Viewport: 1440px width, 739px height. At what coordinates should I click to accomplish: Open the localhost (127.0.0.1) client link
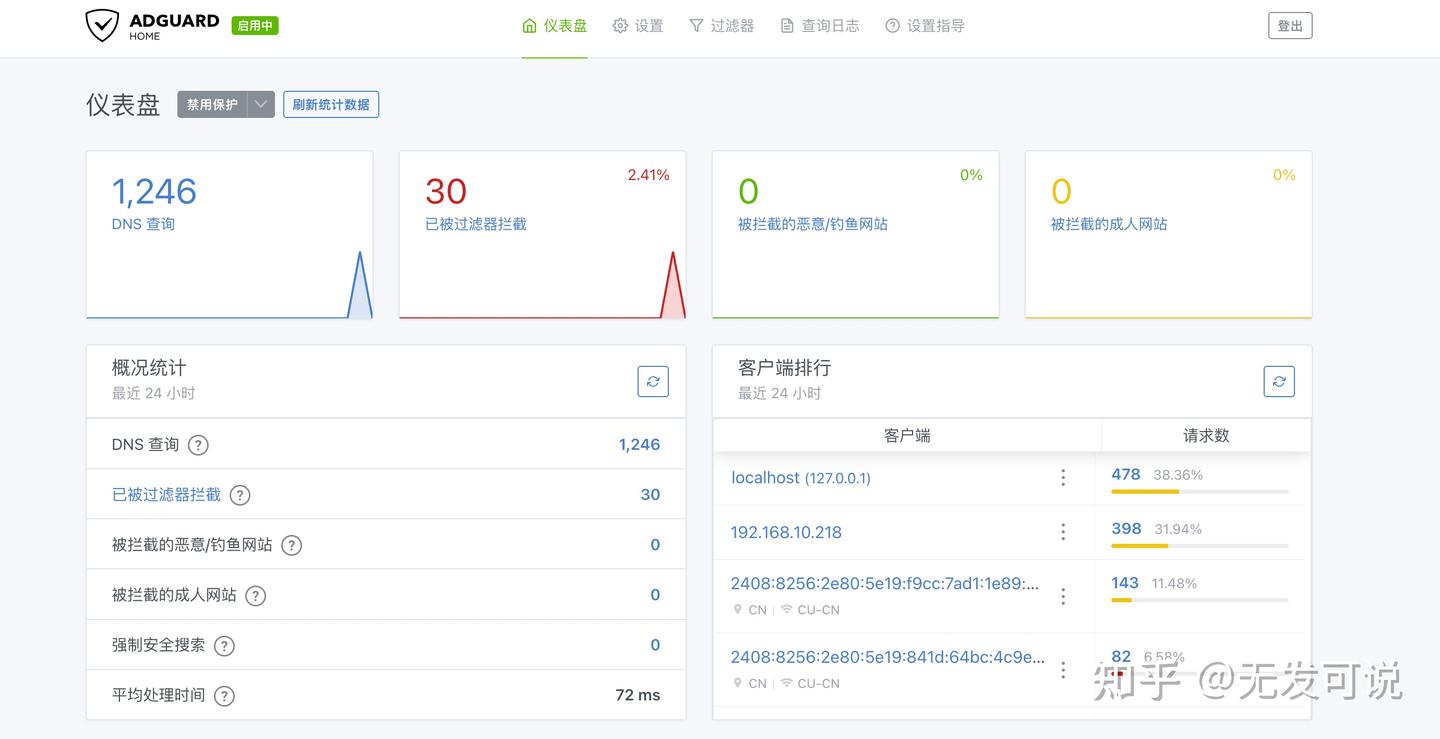click(x=800, y=477)
